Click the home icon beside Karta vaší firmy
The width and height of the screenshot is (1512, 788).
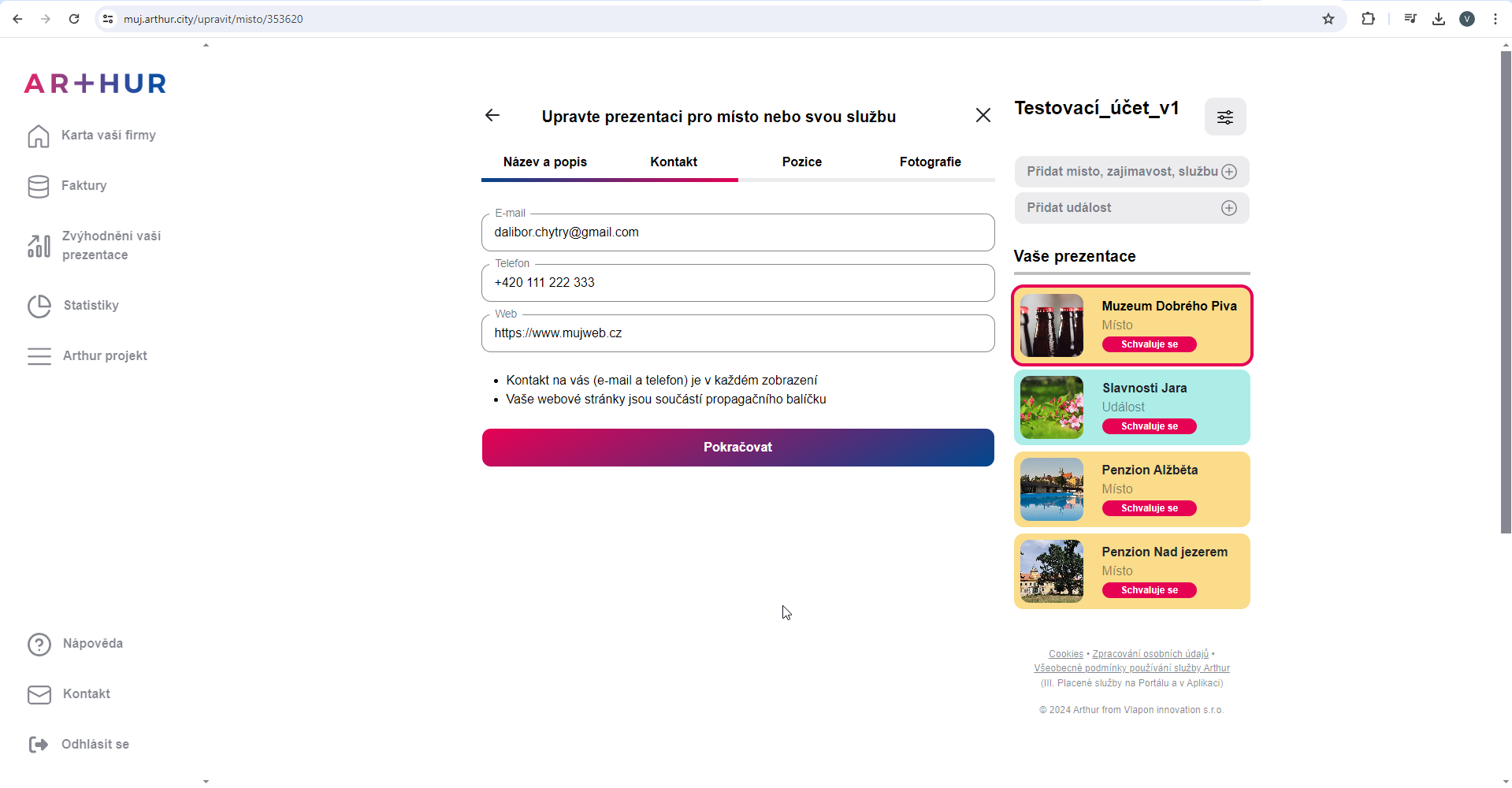[38, 136]
